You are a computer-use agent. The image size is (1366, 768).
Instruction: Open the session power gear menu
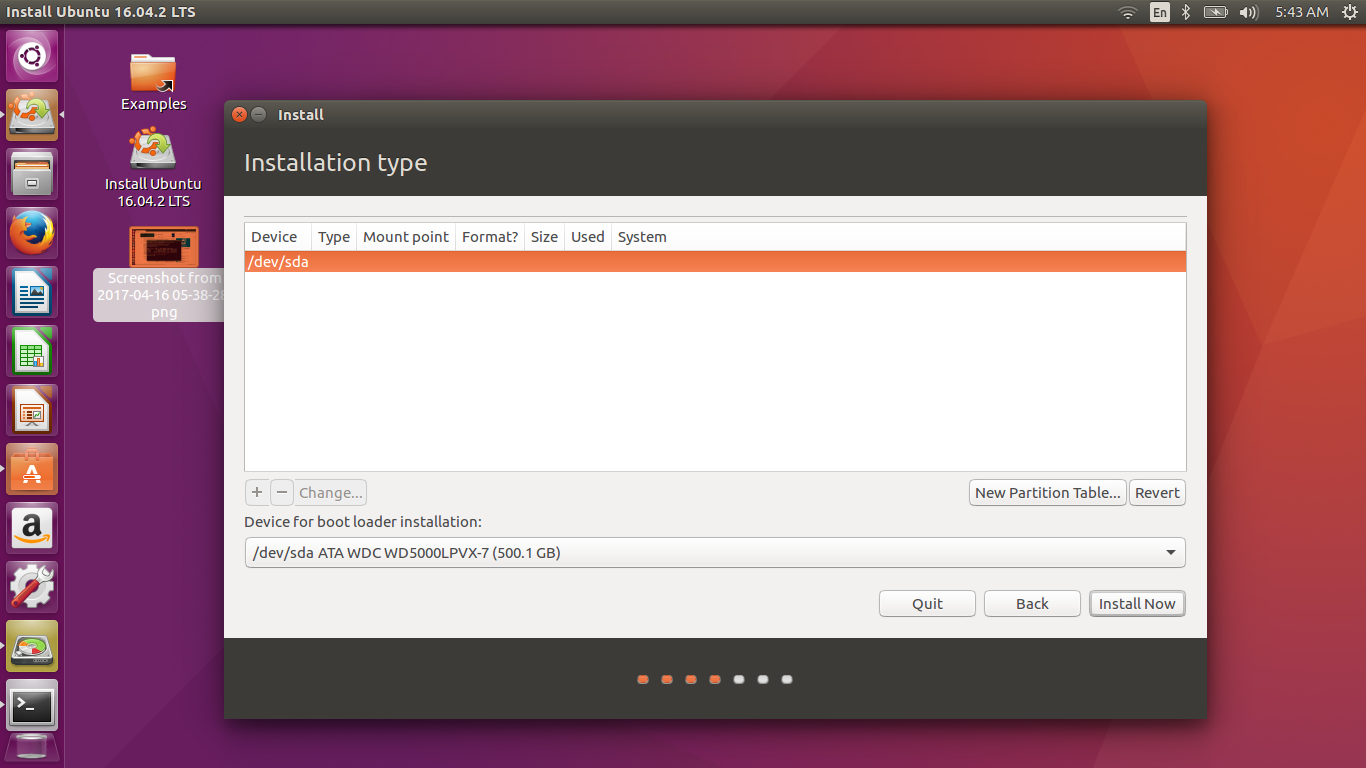[x=1350, y=12]
